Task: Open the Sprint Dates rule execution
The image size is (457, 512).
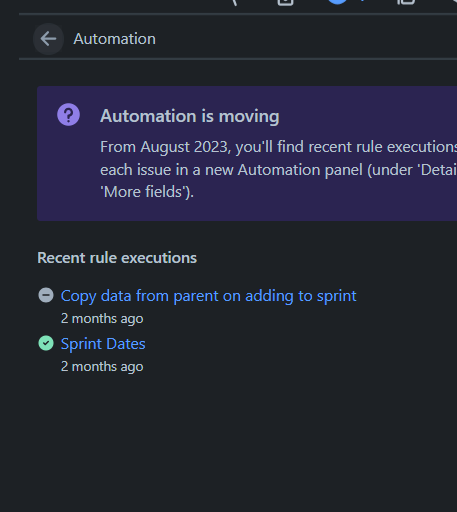Action: tap(103, 344)
